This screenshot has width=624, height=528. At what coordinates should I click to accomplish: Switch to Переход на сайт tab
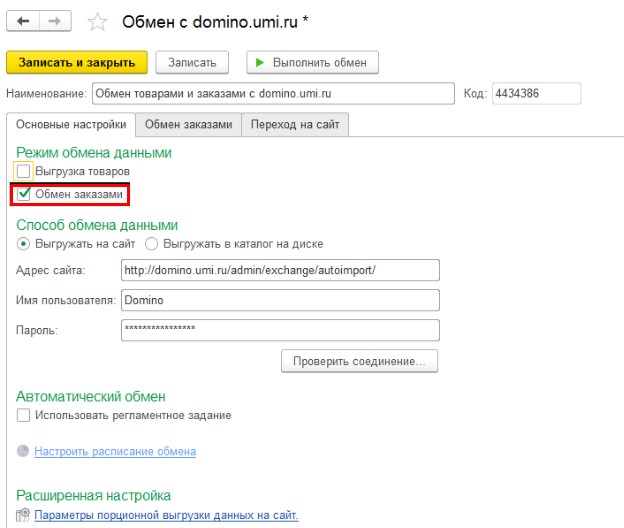pyautogui.click(x=295, y=125)
